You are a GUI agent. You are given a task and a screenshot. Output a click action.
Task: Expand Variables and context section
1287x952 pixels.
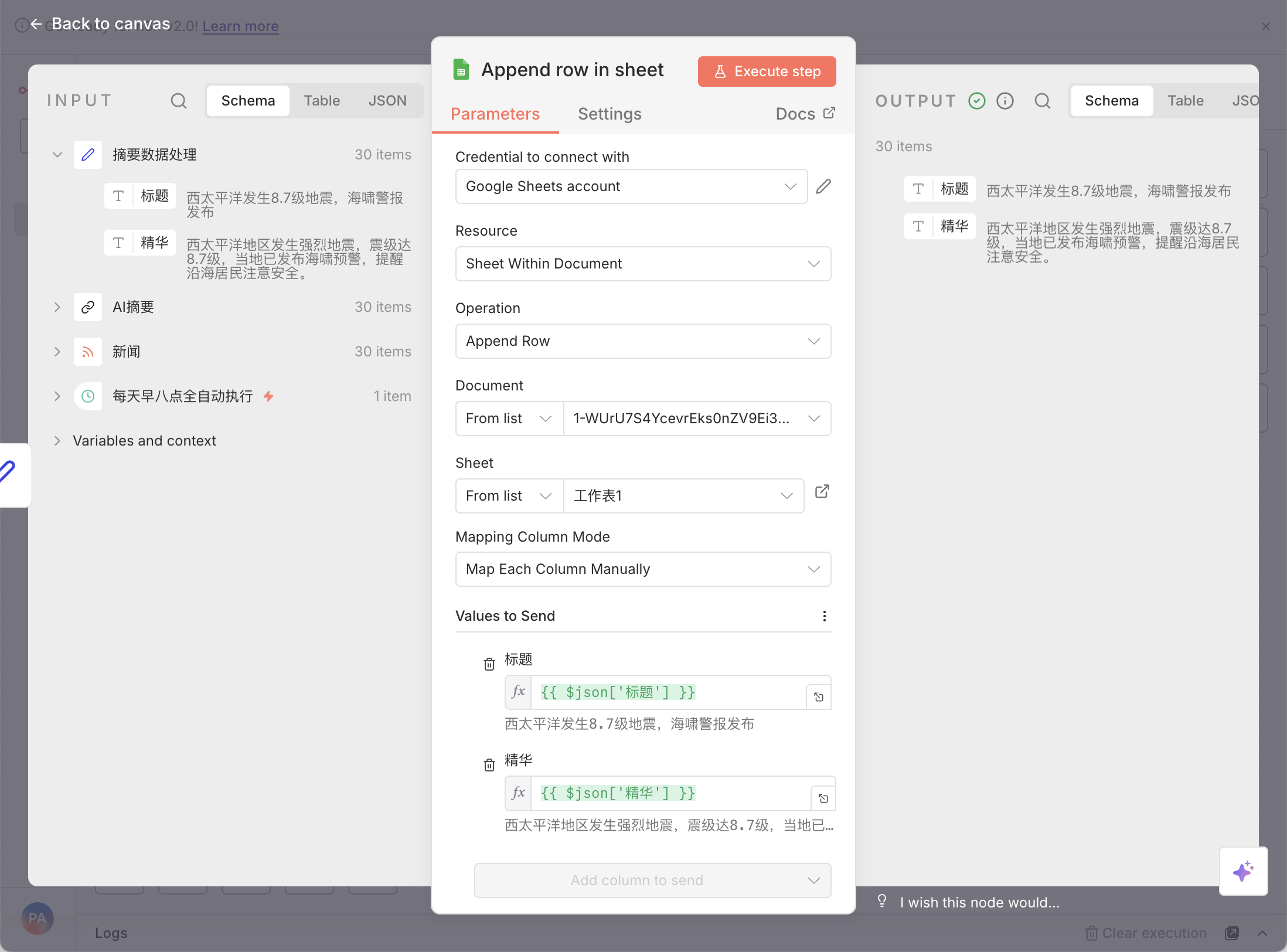pyautogui.click(x=57, y=441)
